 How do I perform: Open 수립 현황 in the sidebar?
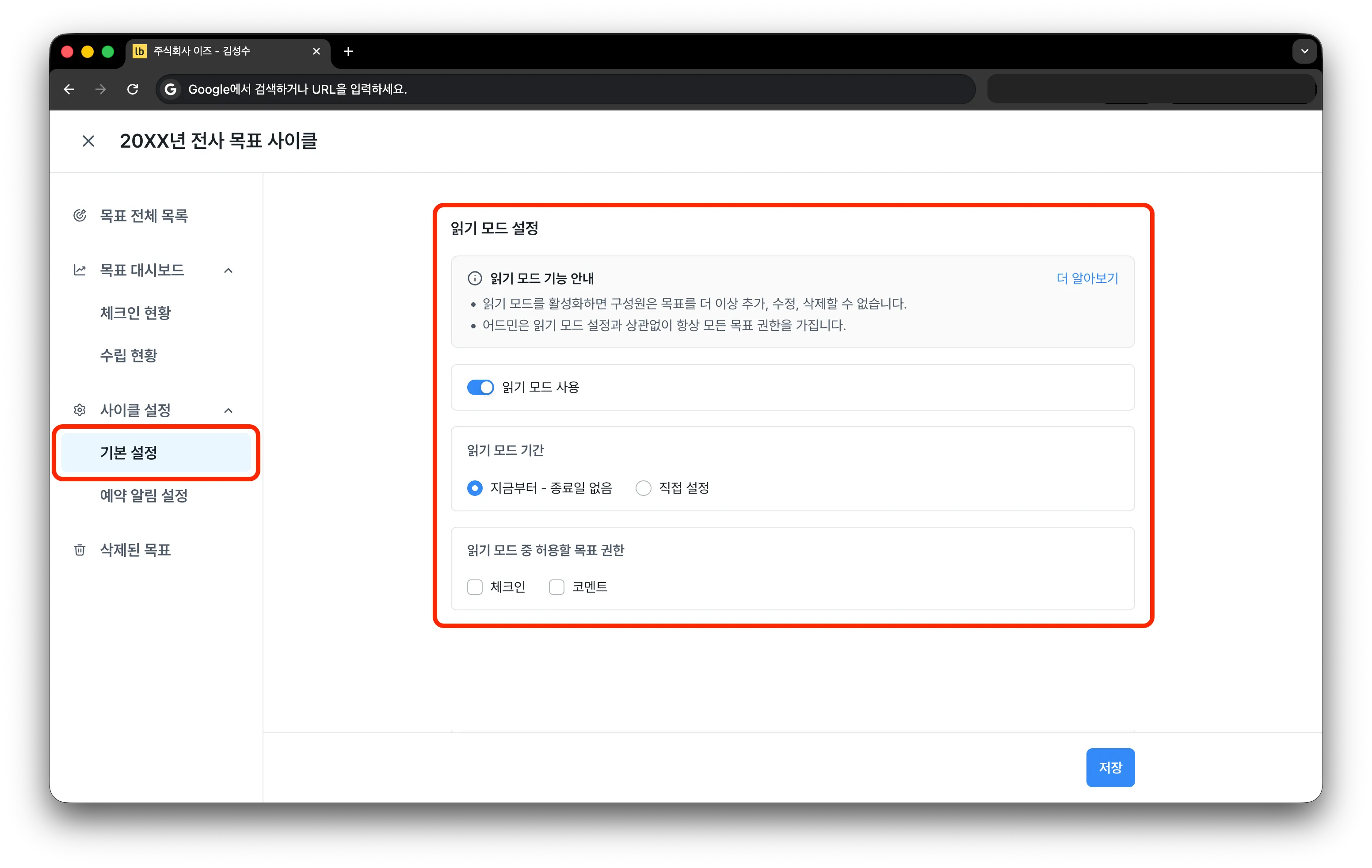click(128, 355)
